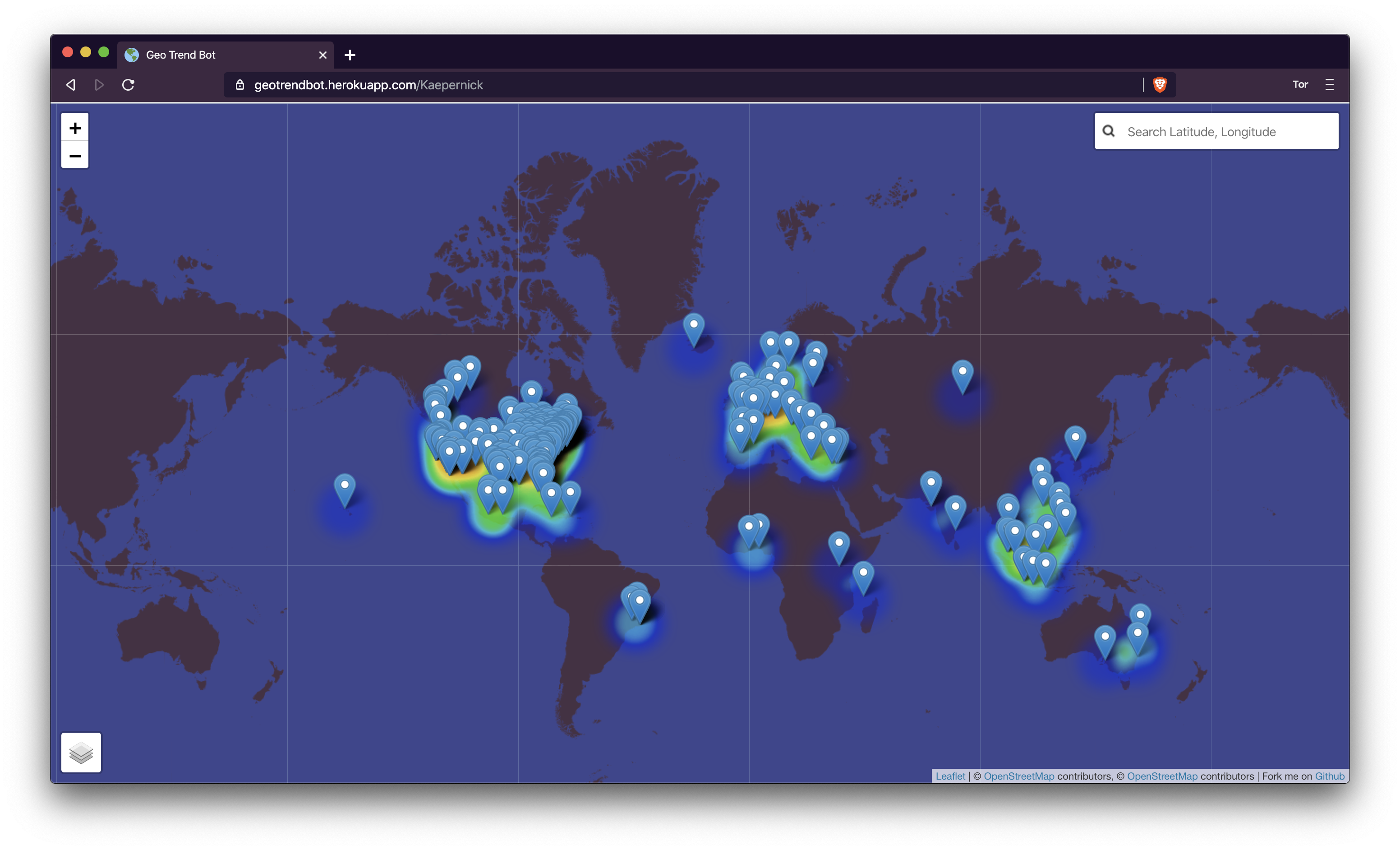Click the padlock site info icon
Viewport: 1400px width, 850px height.
240,85
